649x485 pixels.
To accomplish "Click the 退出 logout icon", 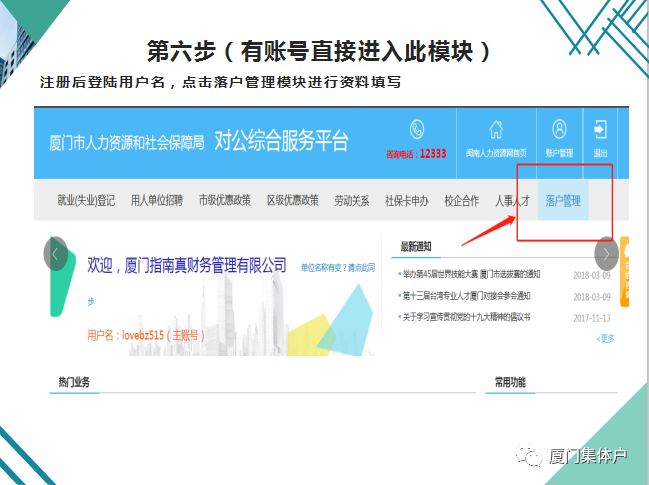I will point(600,130).
